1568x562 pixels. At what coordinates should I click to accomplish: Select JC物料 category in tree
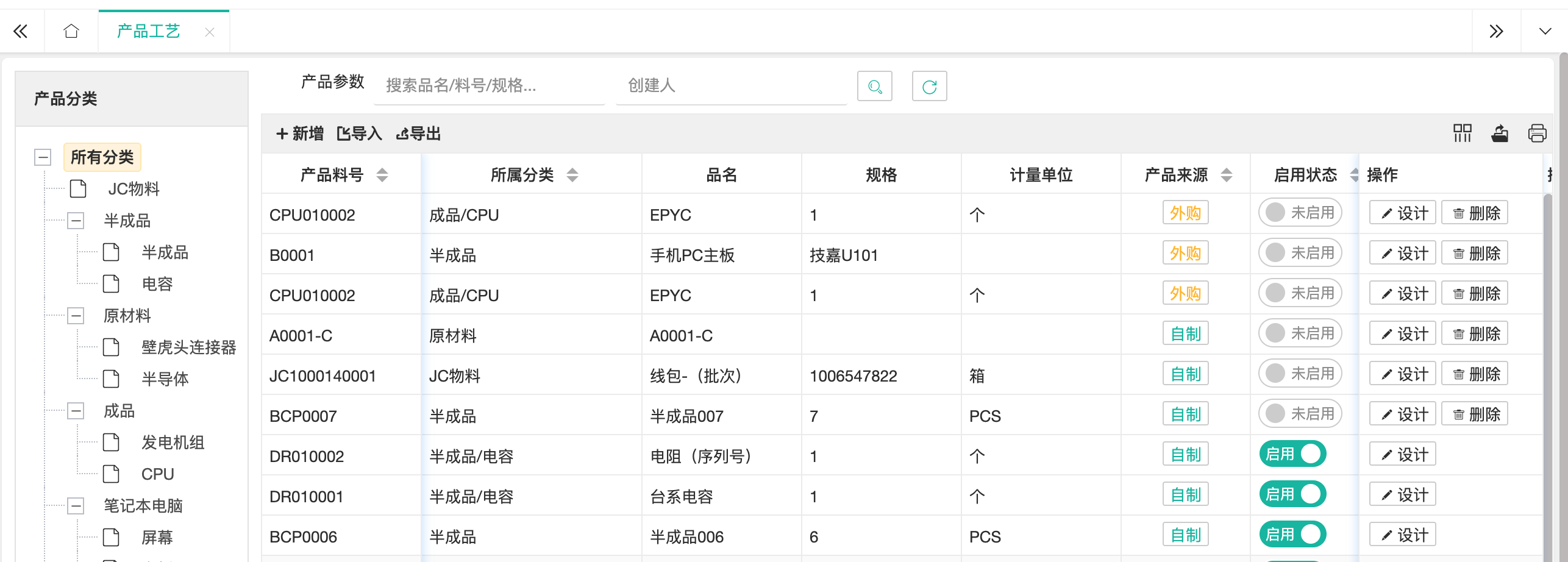click(134, 189)
